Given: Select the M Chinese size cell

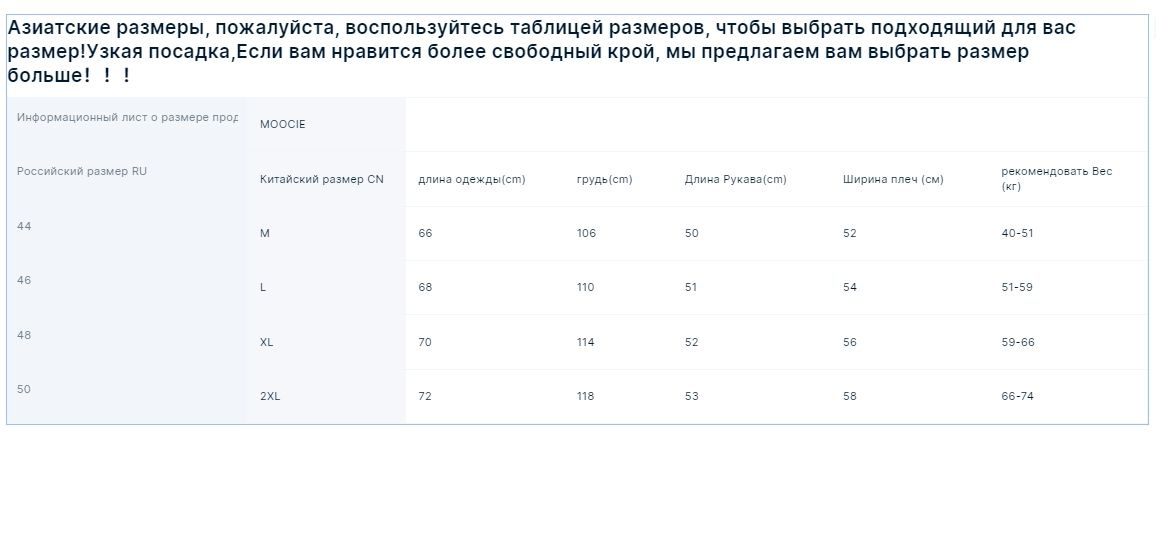Looking at the screenshot, I should 326,233.
